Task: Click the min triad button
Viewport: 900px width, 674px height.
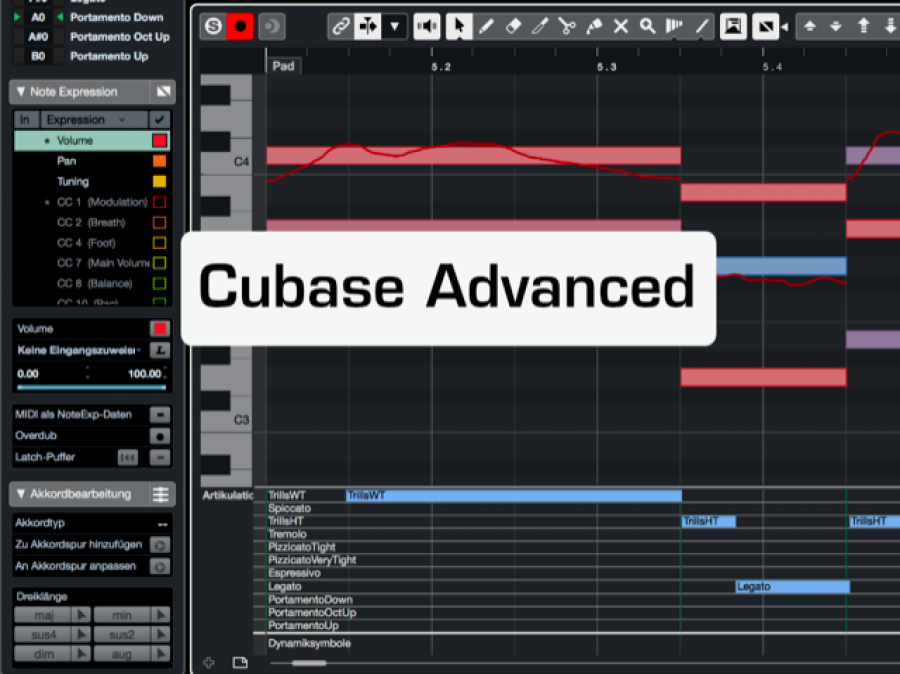Action: click(x=122, y=615)
